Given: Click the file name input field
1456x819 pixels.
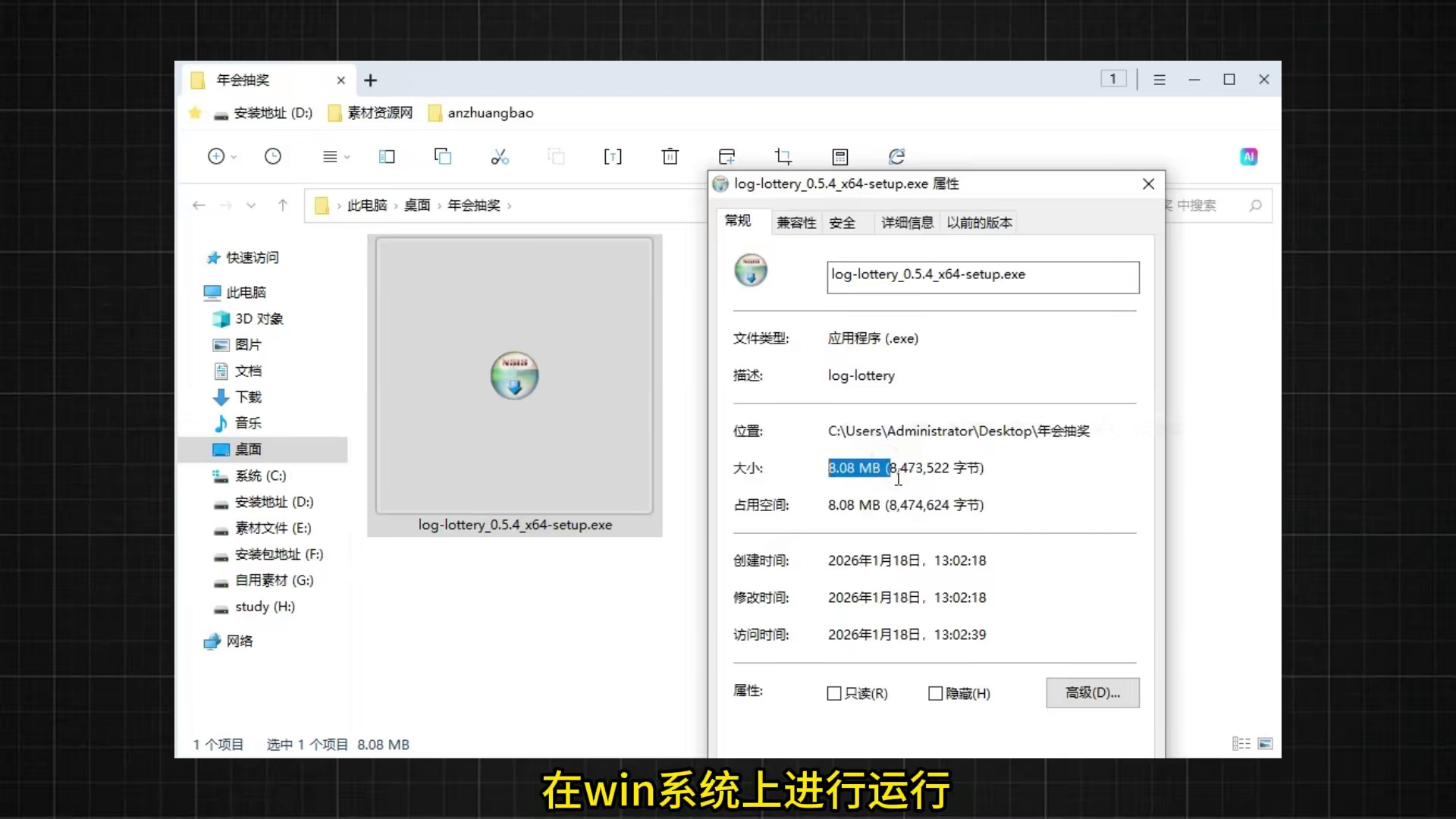Looking at the screenshot, I should coord(982,277).
